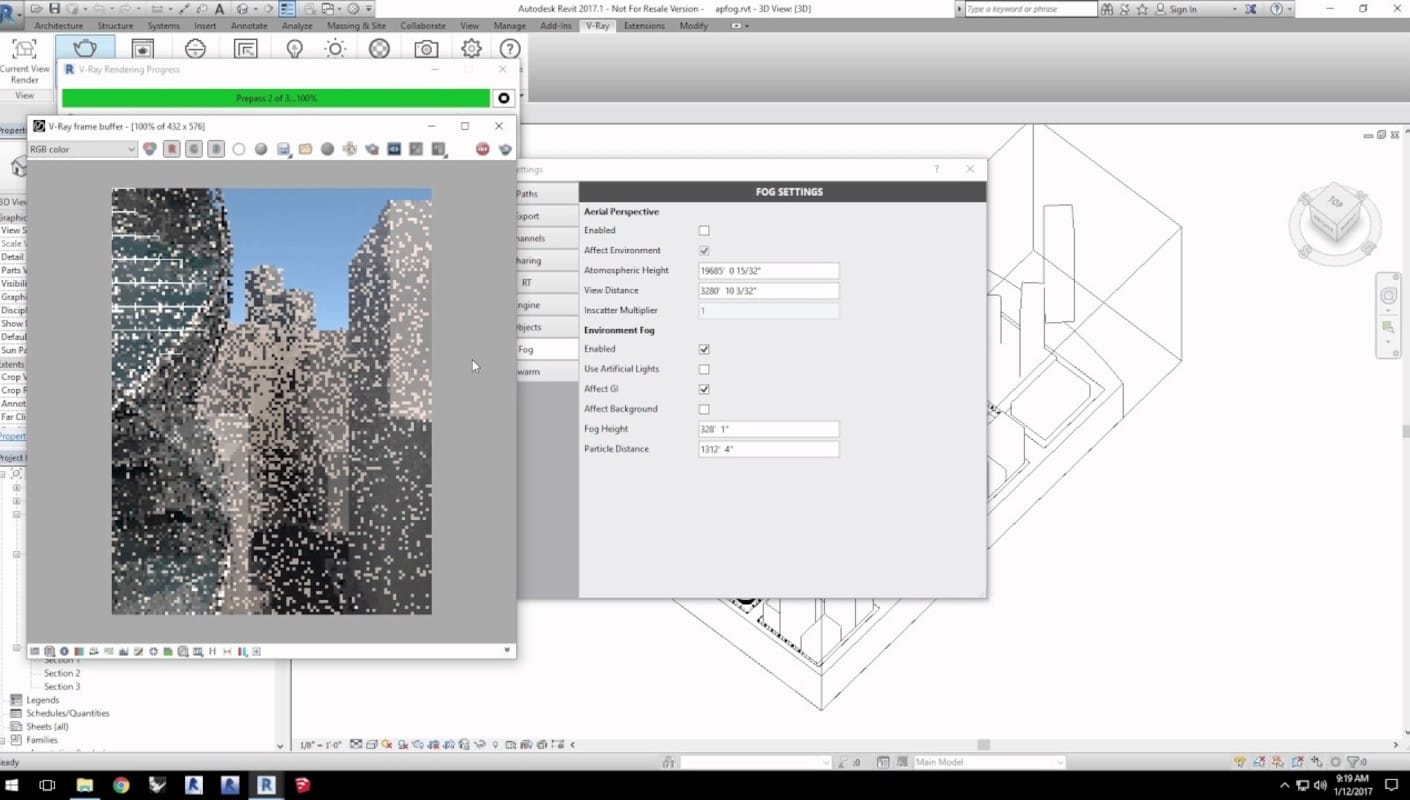1410x800 pixels.
Task: Click the sun icon in V-Ray ribbon
Action: click(335, 49)
